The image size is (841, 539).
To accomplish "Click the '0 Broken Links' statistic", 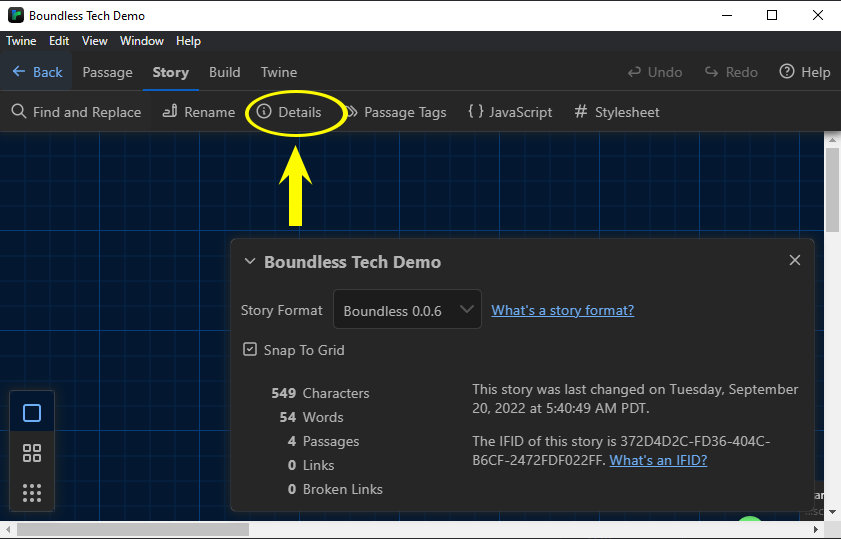I will click(x=335, y=489).
